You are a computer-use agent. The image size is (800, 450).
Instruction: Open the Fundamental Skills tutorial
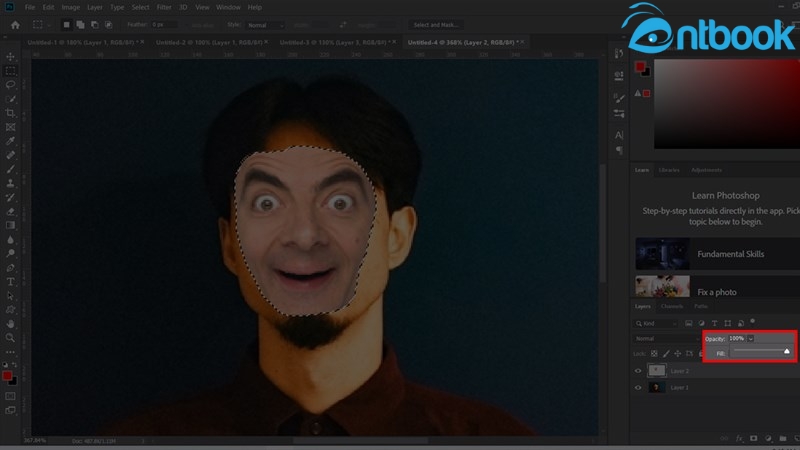[717, 254]
